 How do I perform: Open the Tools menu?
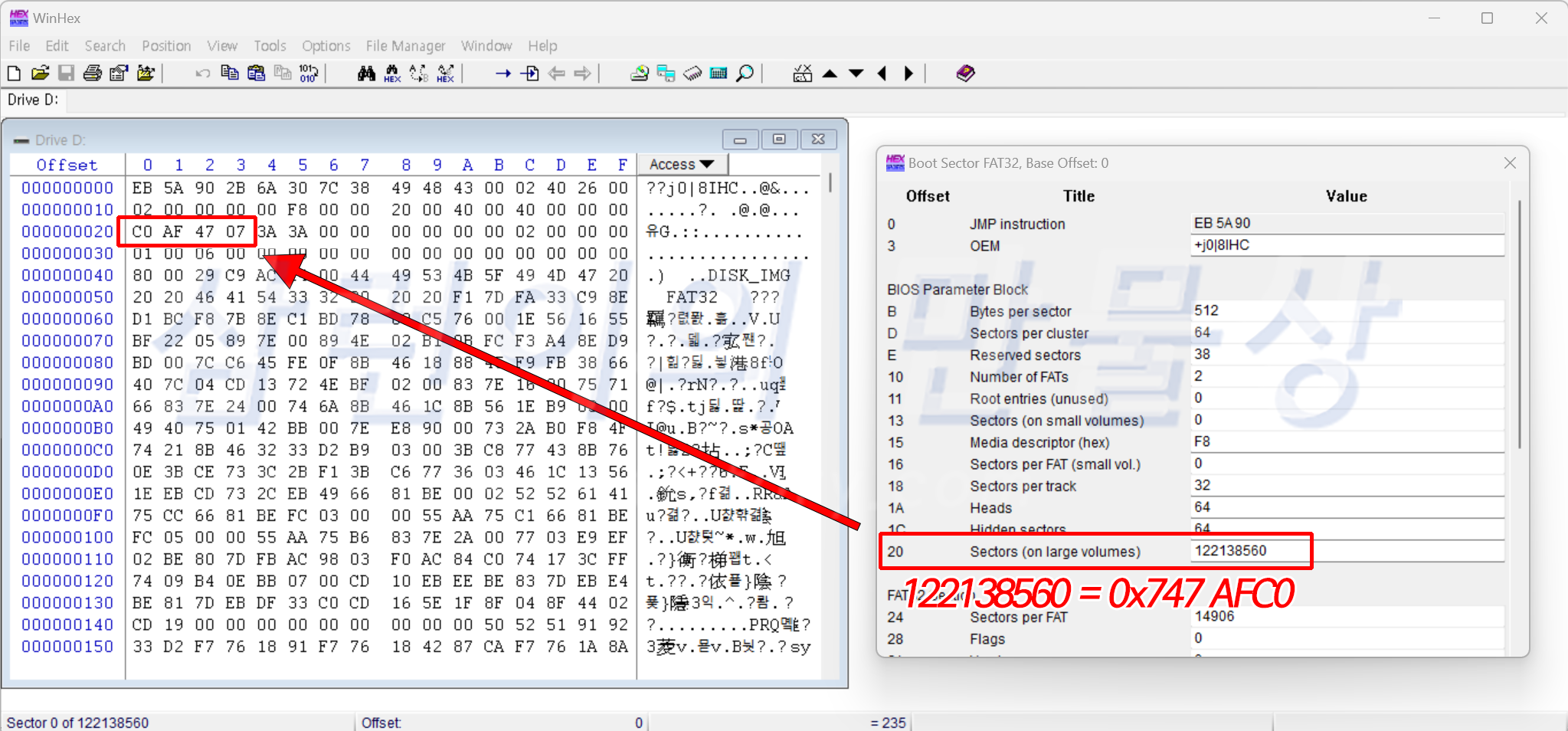coord(270,46)
